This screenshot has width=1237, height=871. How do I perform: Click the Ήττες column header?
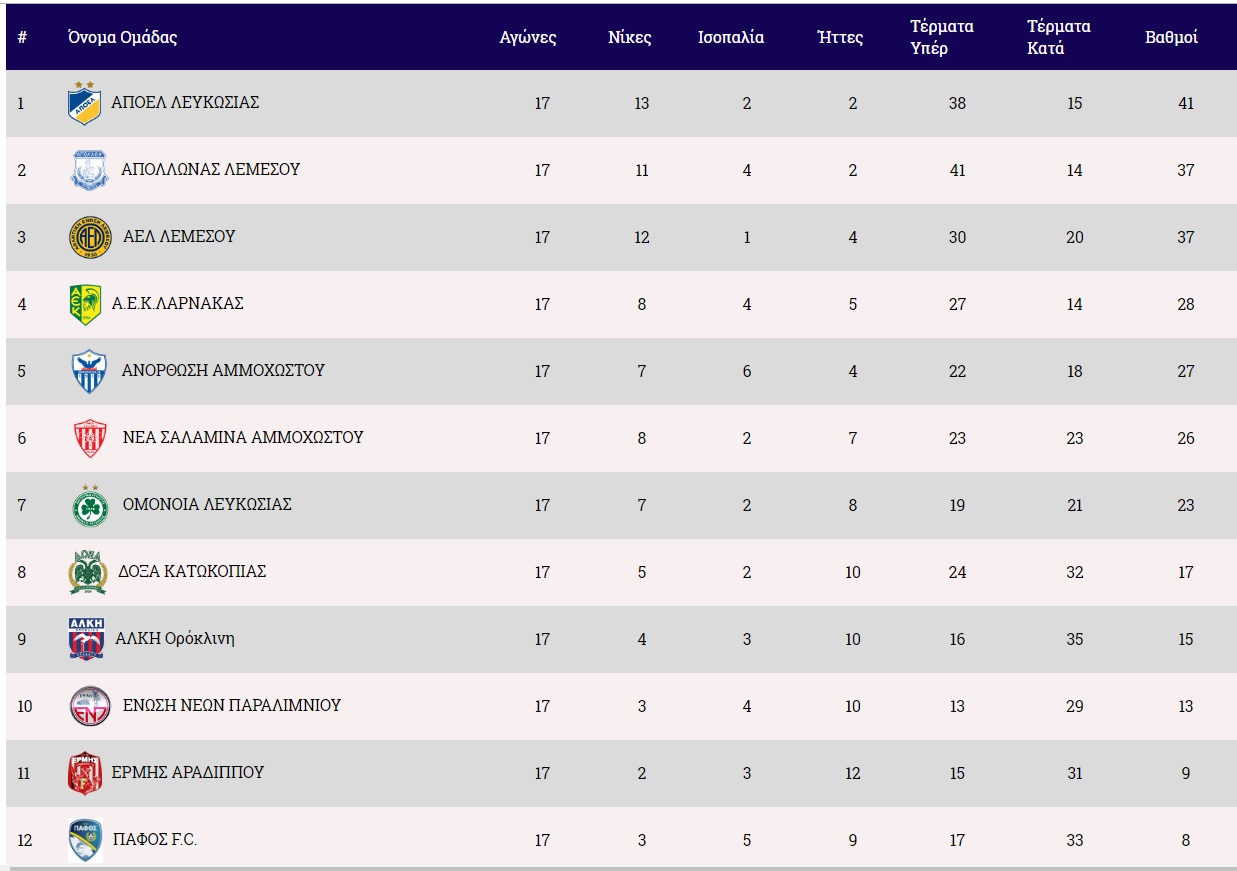(840, 38)
